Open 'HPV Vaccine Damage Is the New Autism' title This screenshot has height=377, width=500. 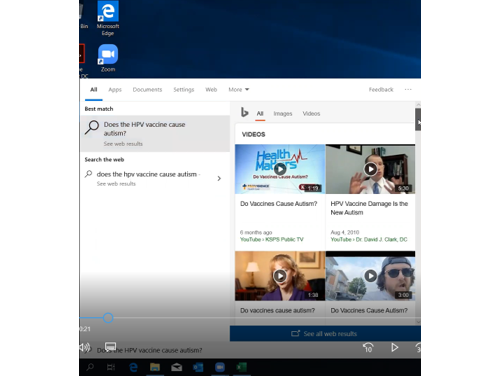pyautogui.click(x=369, y=208)
